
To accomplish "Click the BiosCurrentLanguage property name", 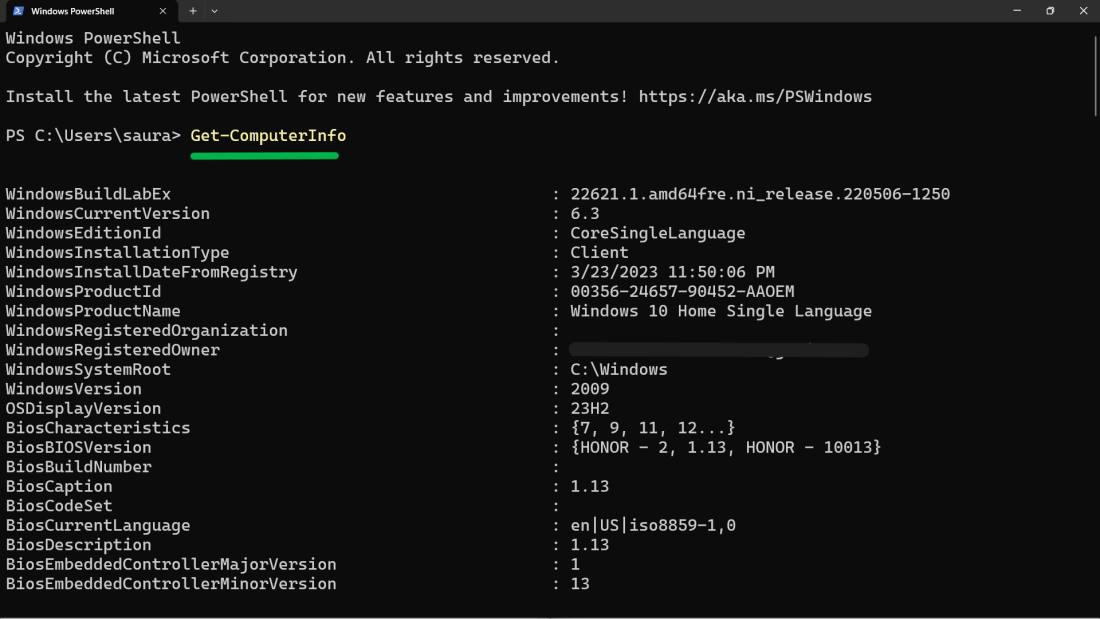I will 98,526.
